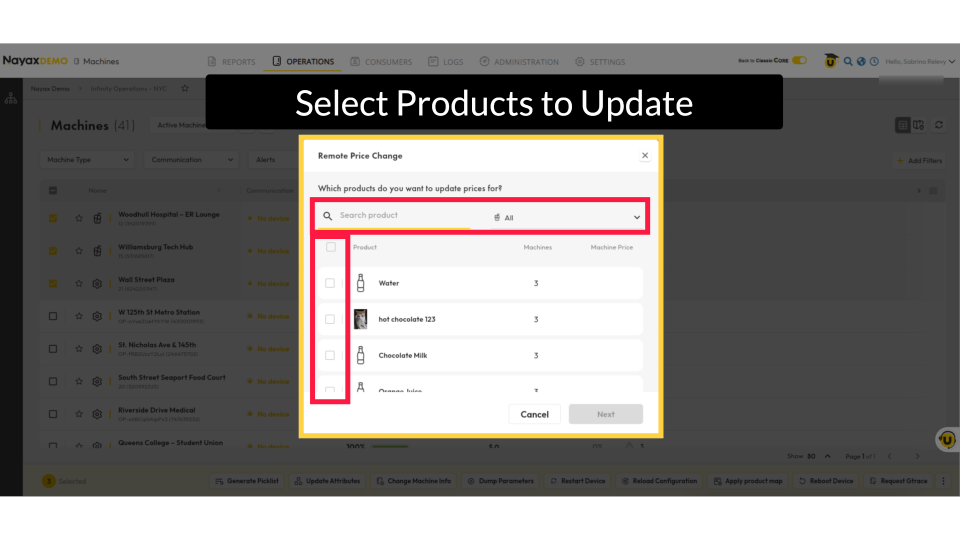Select all products via header checkbox
This screenshot has height=540, width=960.
coord(331,247)
